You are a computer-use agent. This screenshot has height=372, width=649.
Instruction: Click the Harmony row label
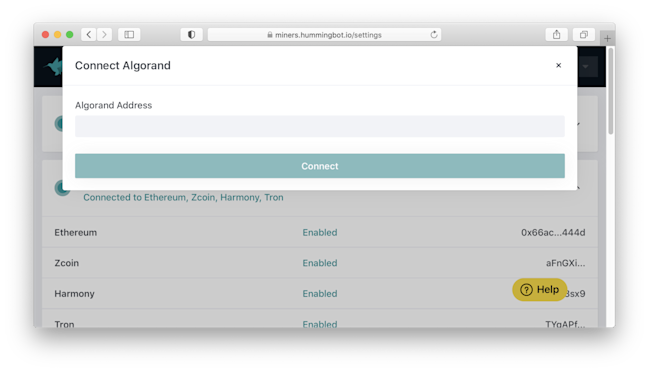coord(75,294)
